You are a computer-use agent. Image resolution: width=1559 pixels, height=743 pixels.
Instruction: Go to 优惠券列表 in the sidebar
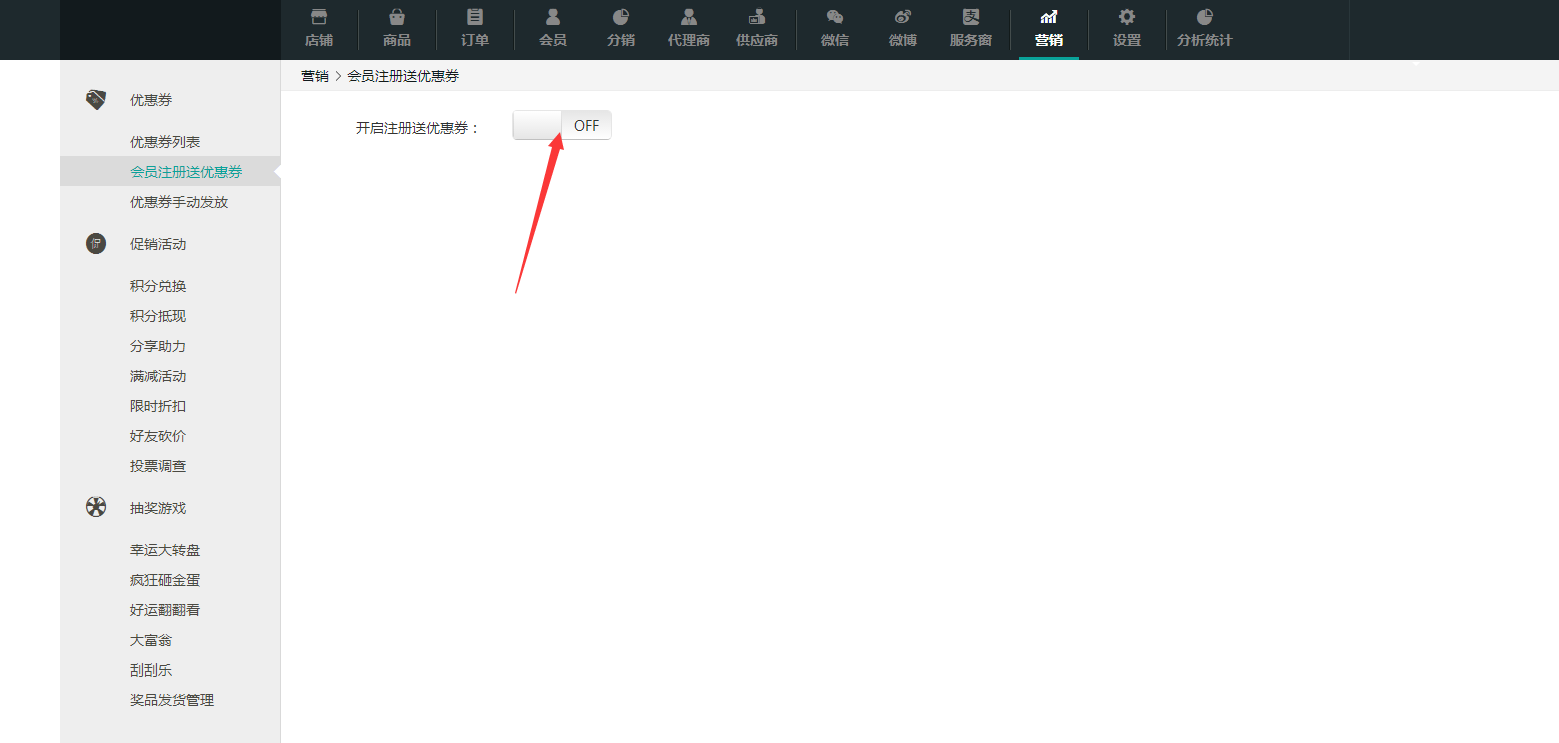coord(165,142)
